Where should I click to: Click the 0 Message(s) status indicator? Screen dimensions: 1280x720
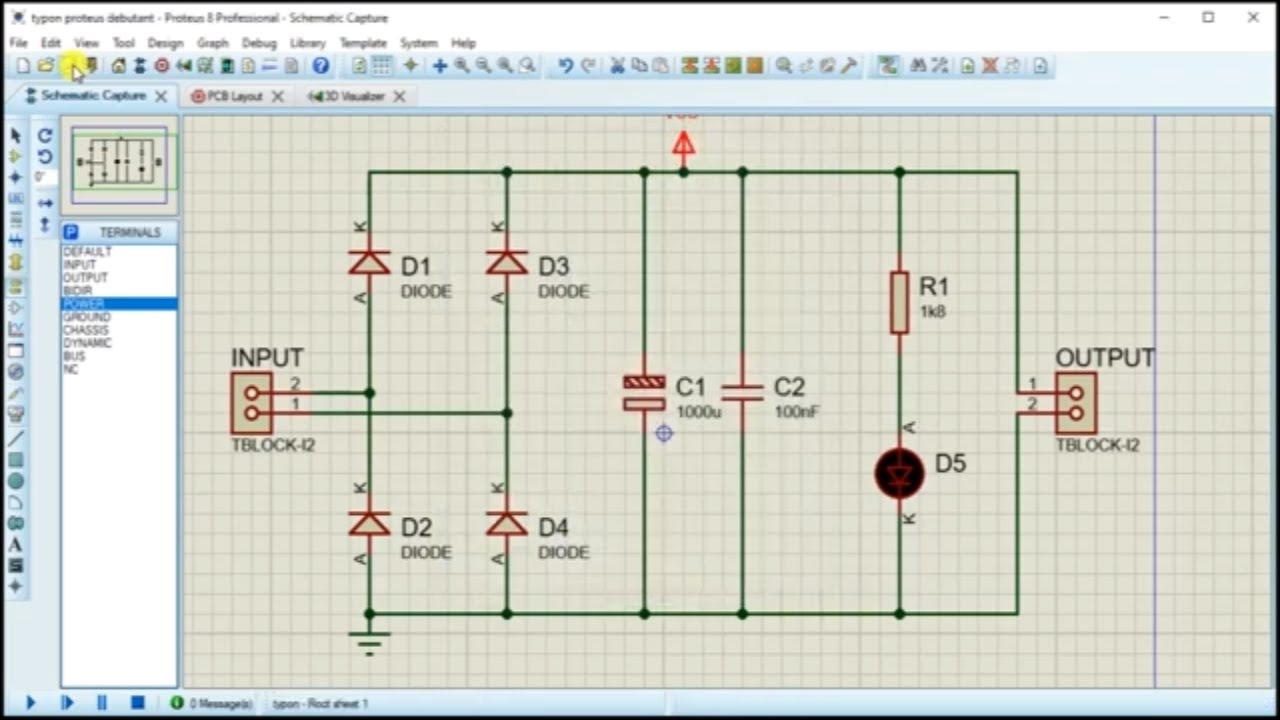[211, 704]
